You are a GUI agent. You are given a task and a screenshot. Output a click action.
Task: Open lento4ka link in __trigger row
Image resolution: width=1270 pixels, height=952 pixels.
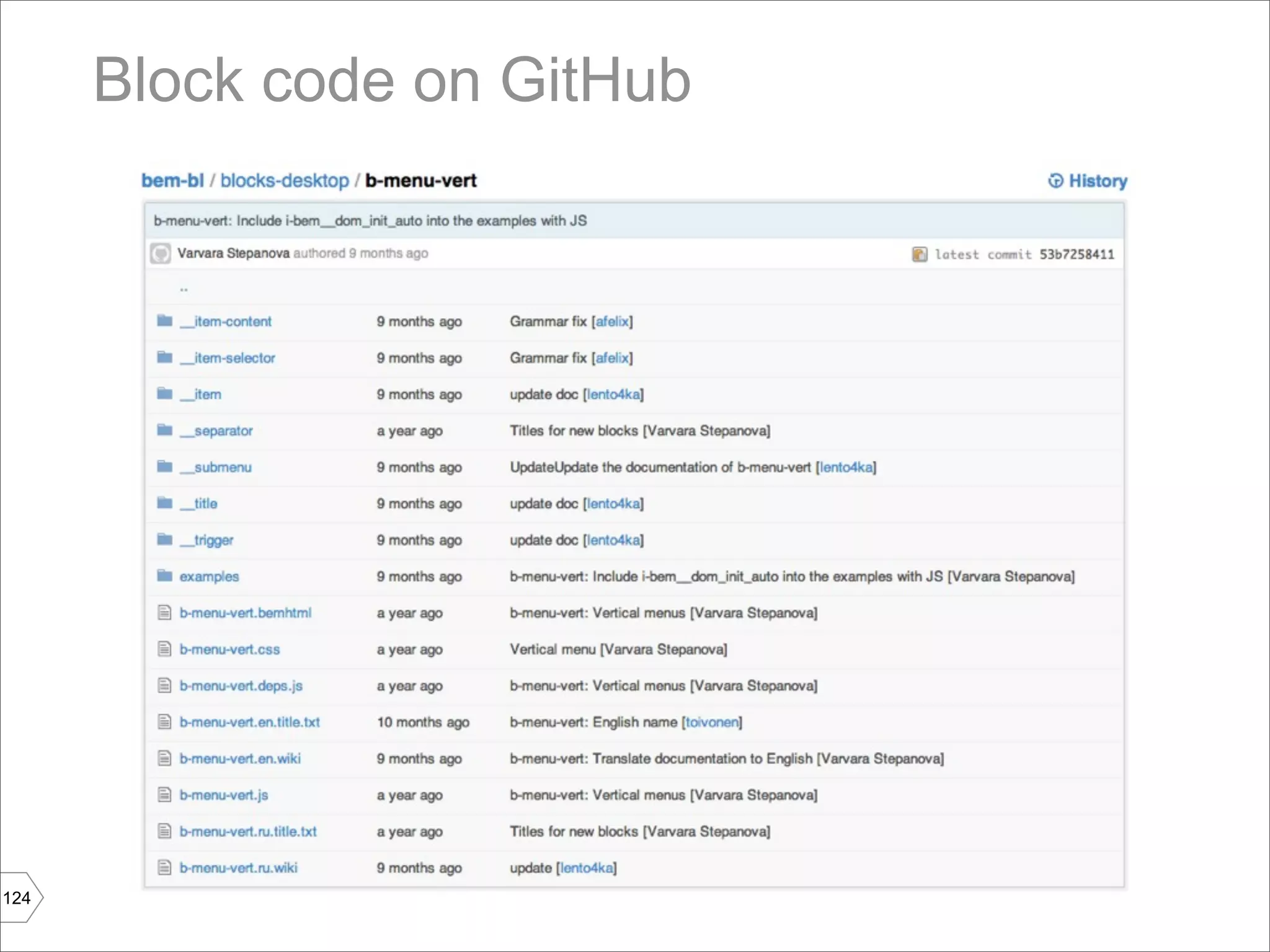coord(613,540)
